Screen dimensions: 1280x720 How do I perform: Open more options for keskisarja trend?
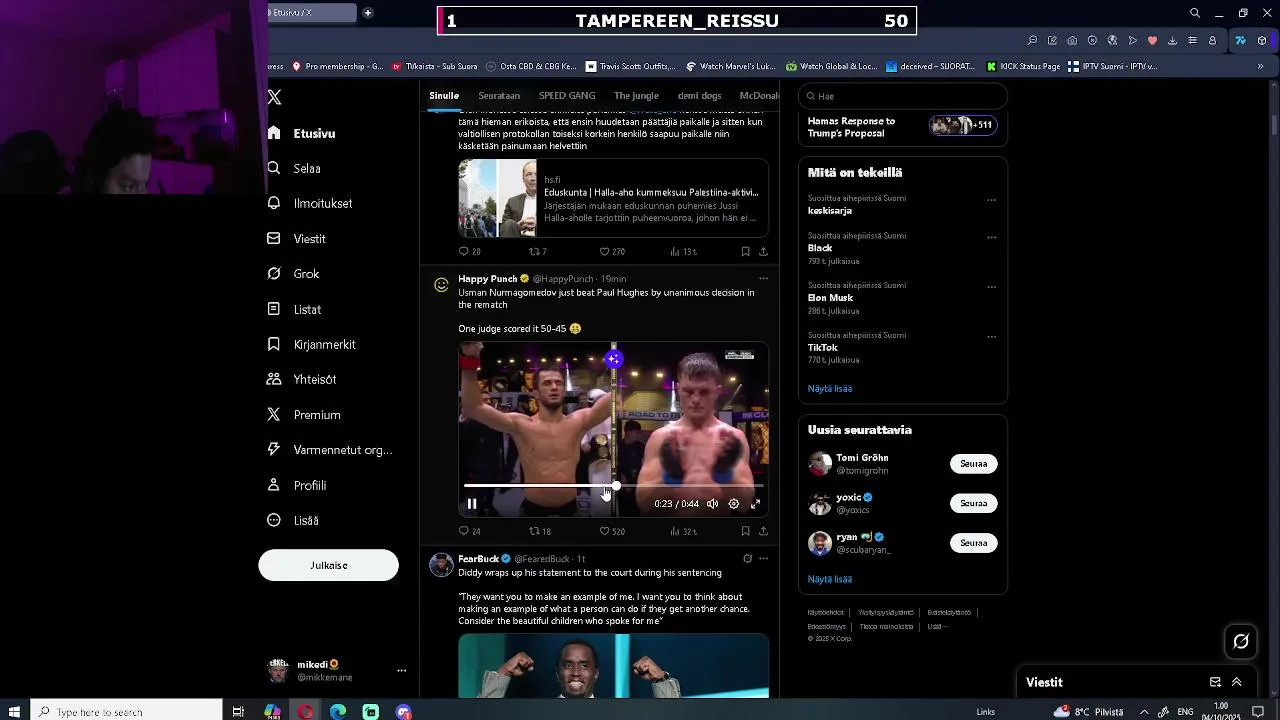991,200
